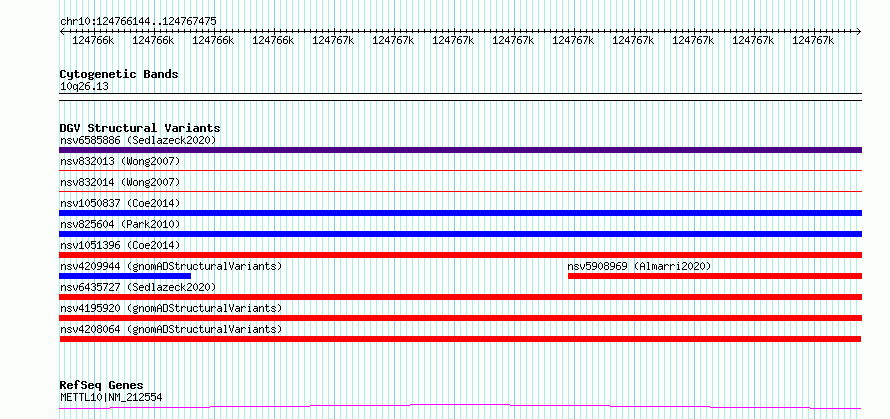Click the purple nsv6585886 variant bar
This screenshot has width=890, height=419.
[x=460, y=150]
